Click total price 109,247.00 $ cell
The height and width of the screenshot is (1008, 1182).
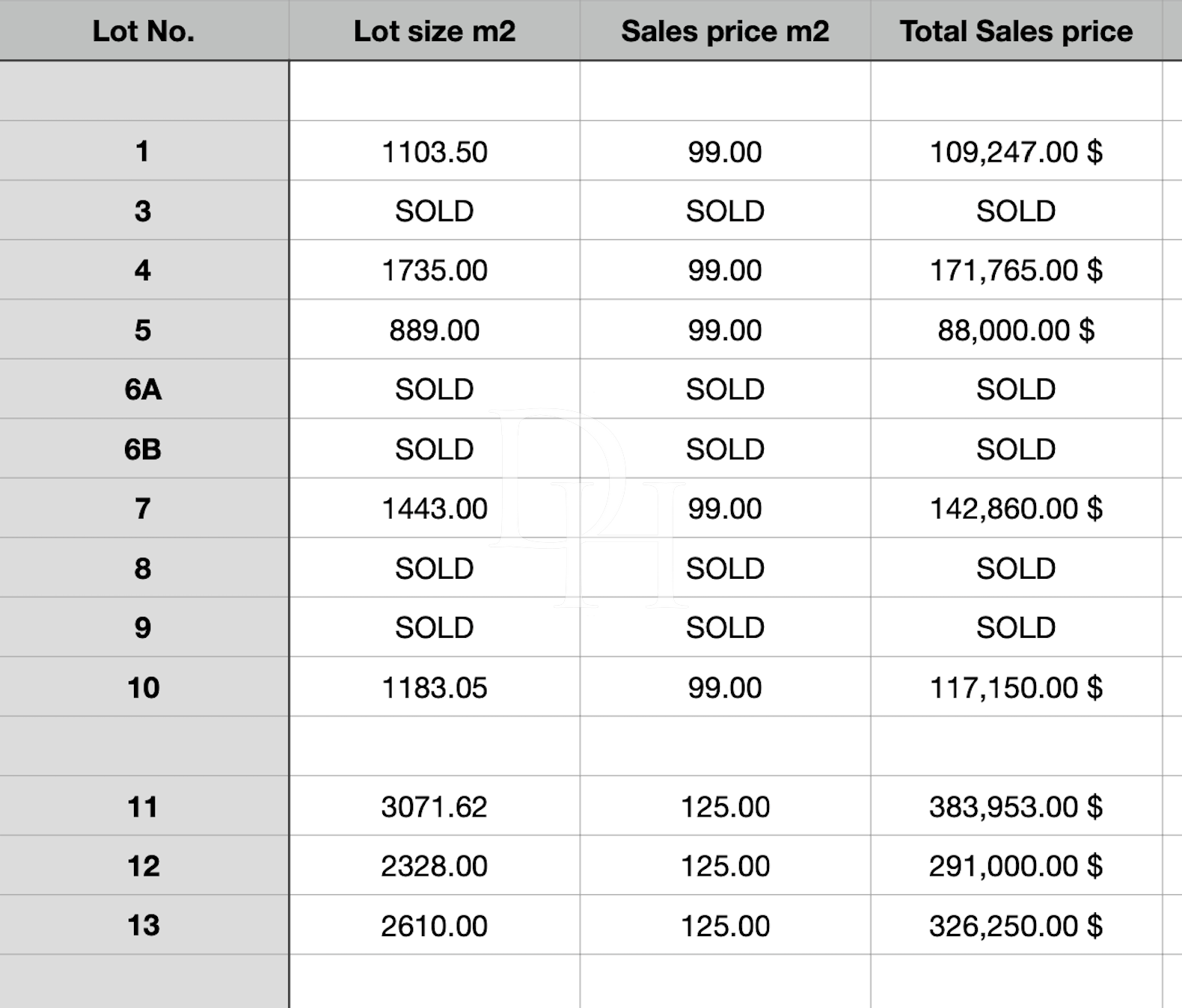pos(1016,152)
